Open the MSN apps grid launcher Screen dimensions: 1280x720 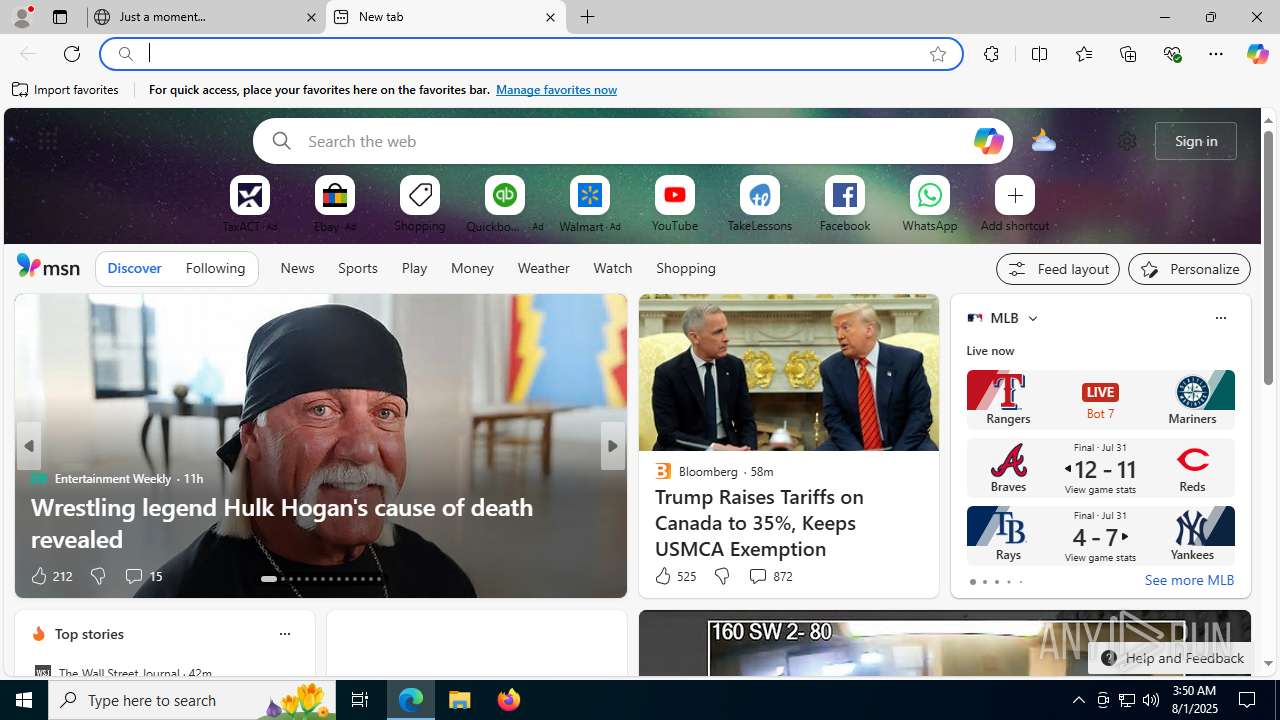pyautogui.click(x=47, y=141)
